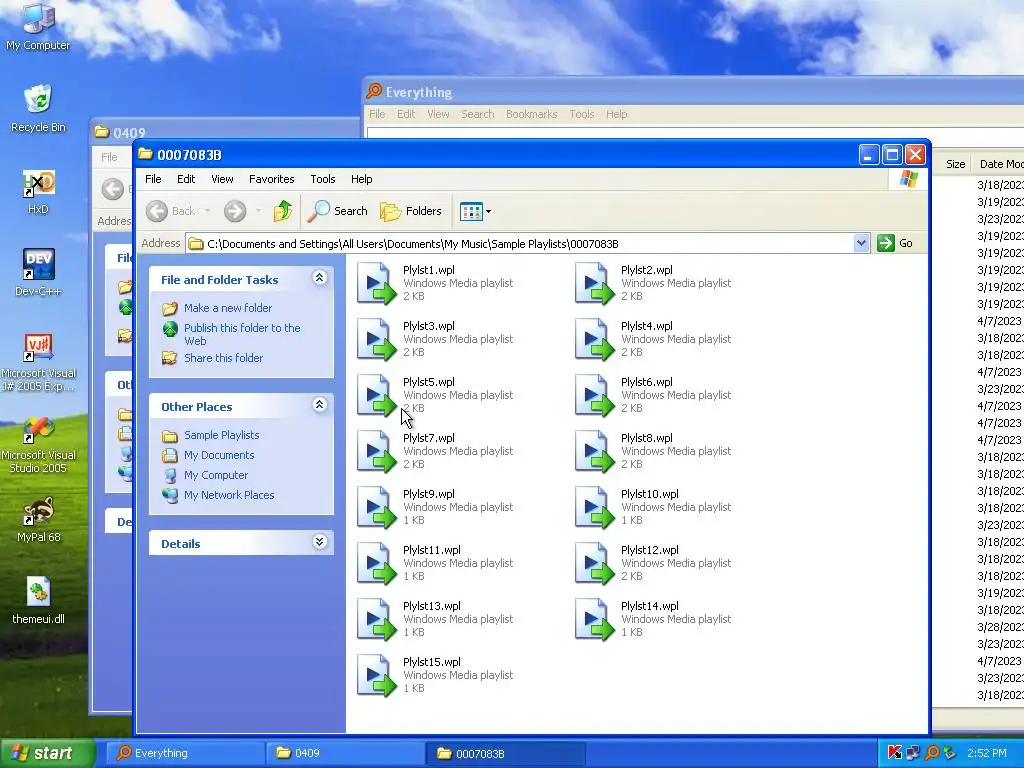Open the Edit menu in 0007083B
The image size is (1024, 768).
coord(186,179)
